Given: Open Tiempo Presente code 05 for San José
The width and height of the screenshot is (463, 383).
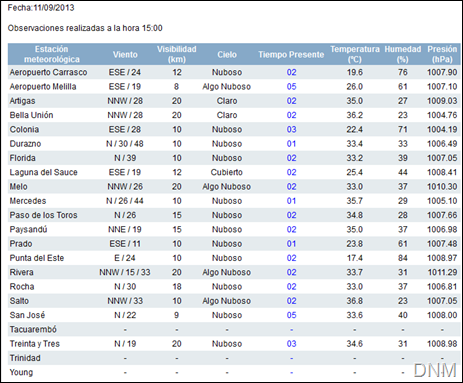Looking at the screenshot, I should (x=291, y=315).
